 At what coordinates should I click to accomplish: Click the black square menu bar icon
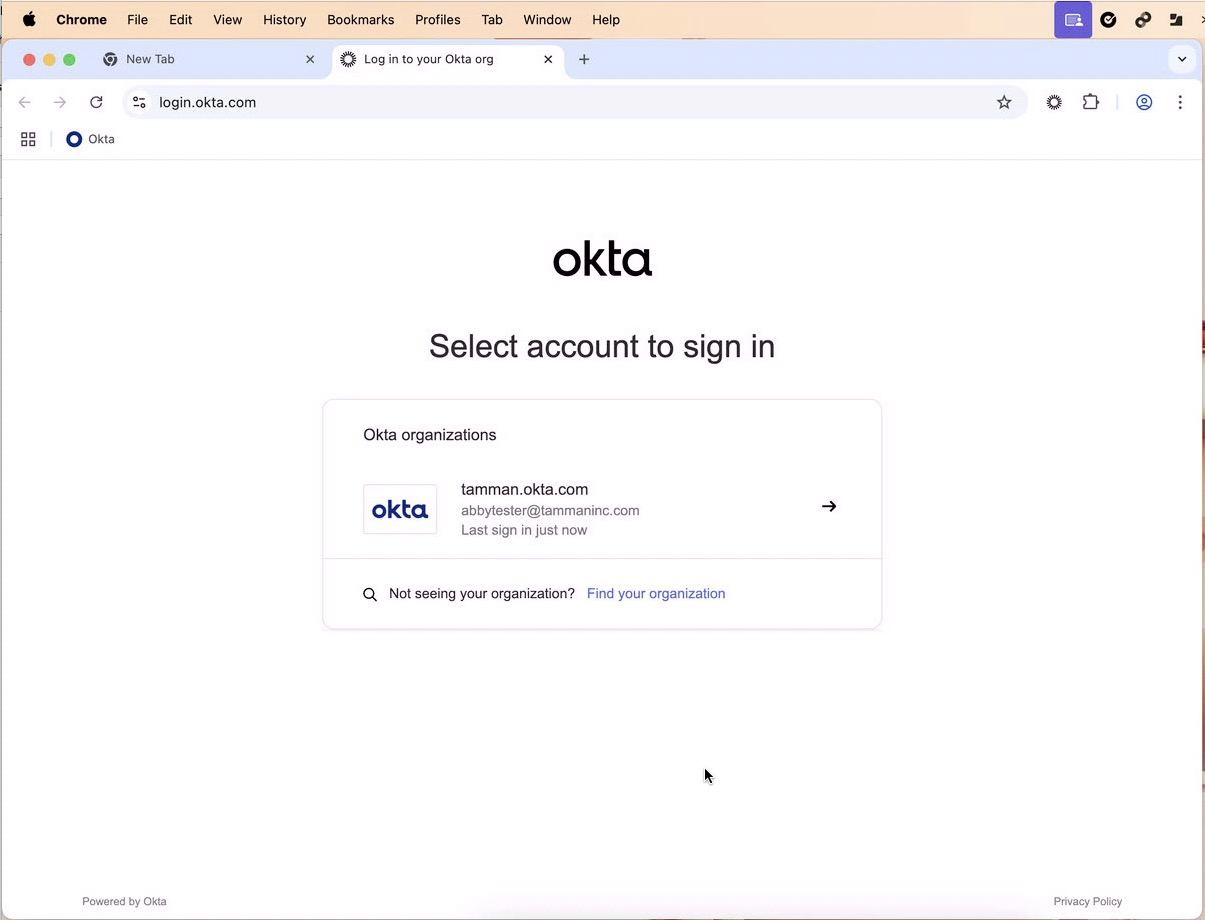(x=1177, y=19)
